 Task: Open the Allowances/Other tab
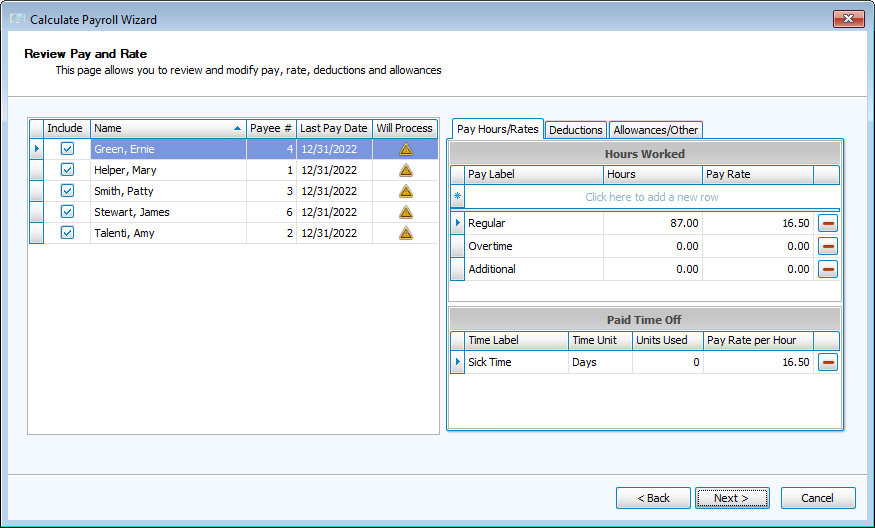tap(656, 130)
